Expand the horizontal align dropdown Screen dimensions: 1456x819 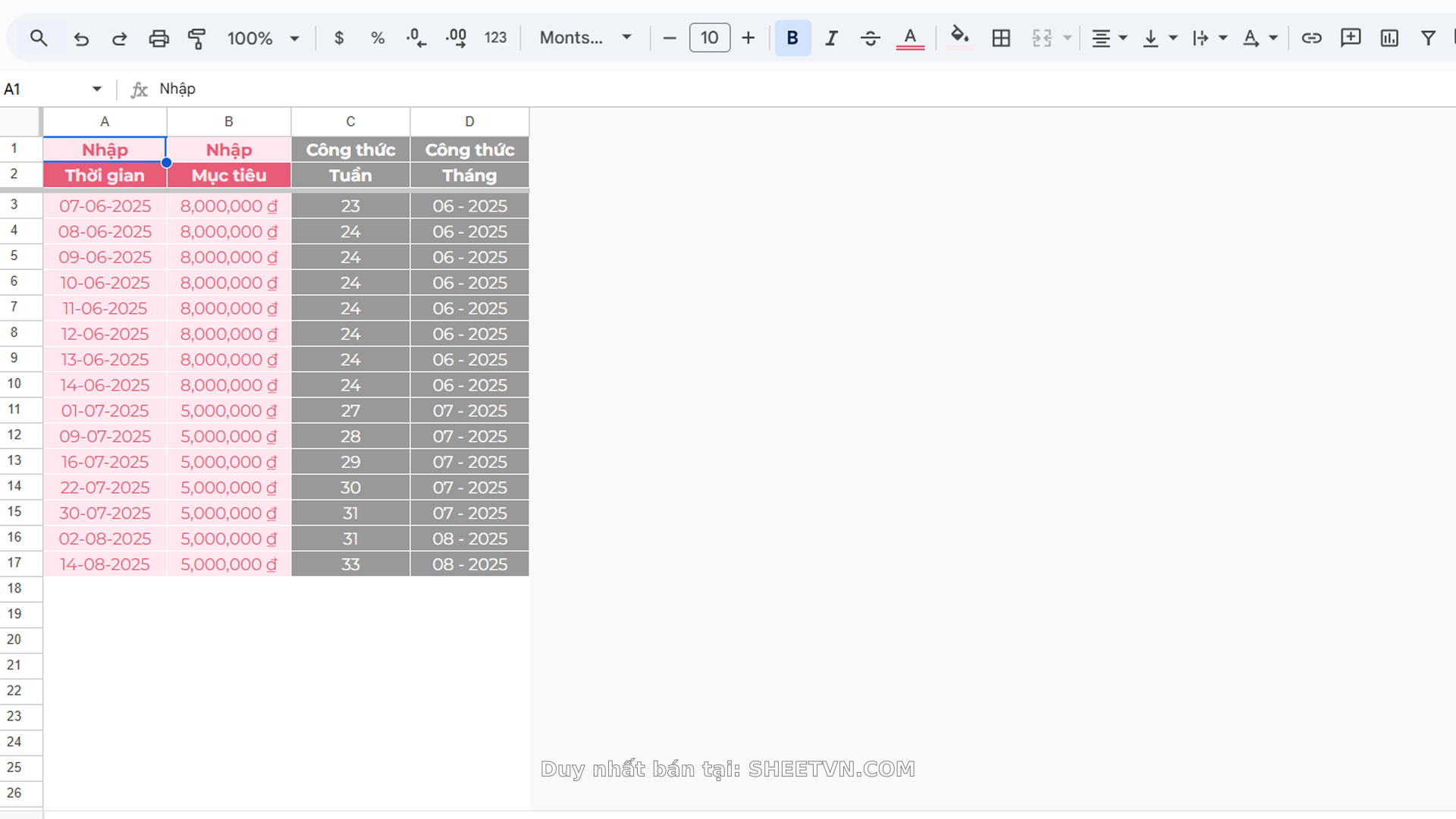[1109, 38]
